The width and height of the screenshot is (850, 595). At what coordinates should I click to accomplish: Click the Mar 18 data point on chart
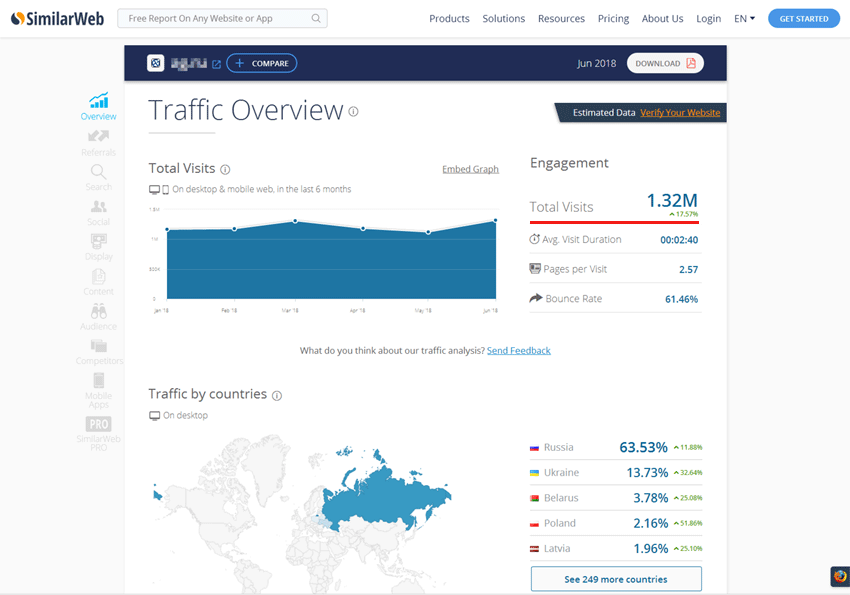click(x=295, y=221)
